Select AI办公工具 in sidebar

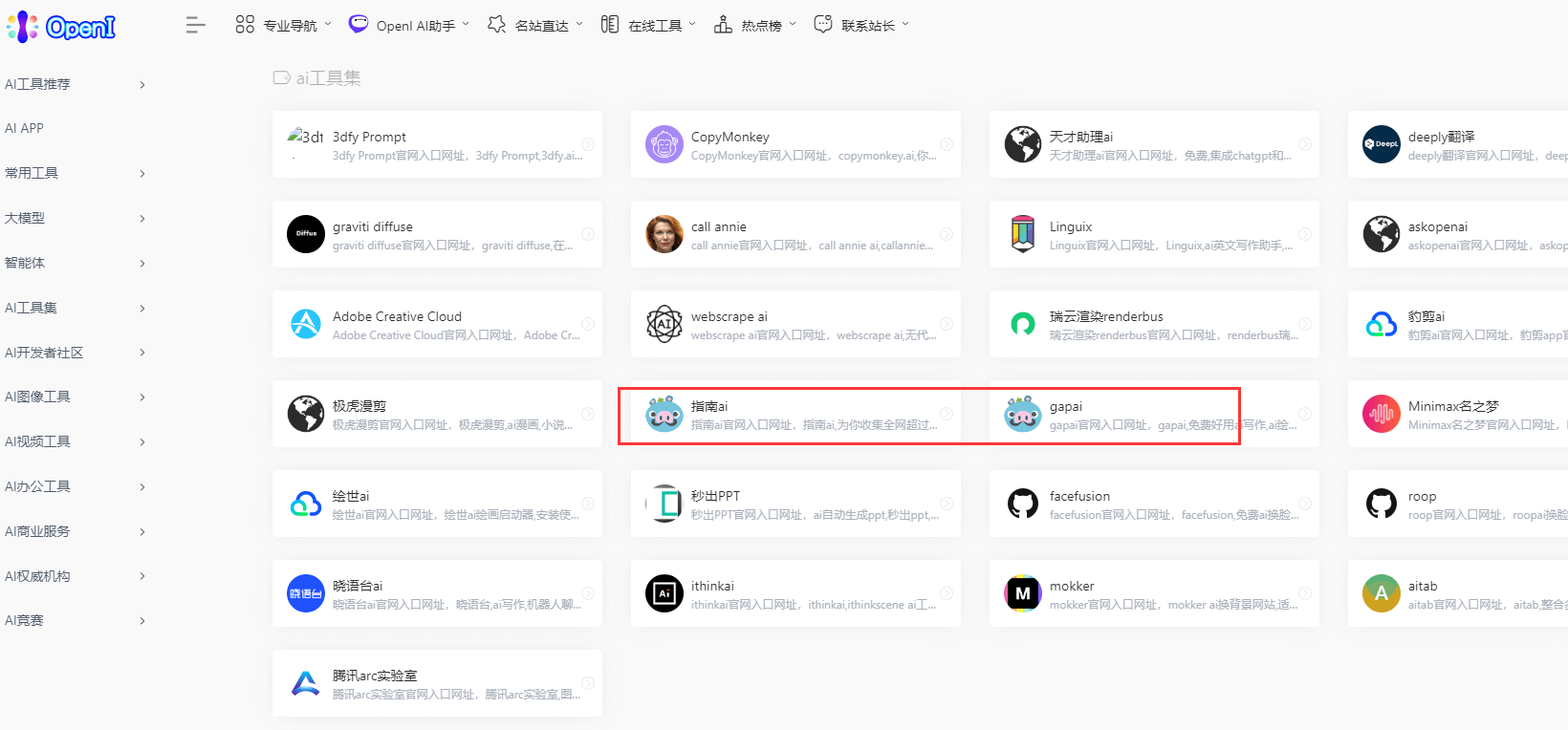click(37, 486)
